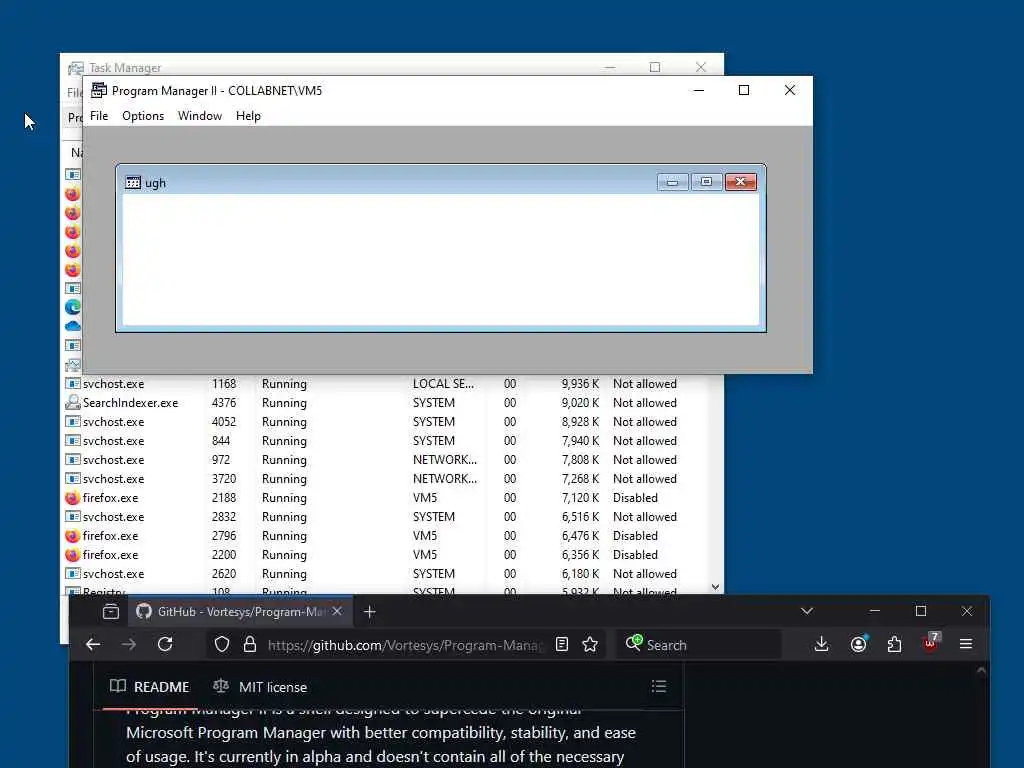Select the svchost.exe row with PID 2620
Screen dimensions: 1024x768
(385, 573)
